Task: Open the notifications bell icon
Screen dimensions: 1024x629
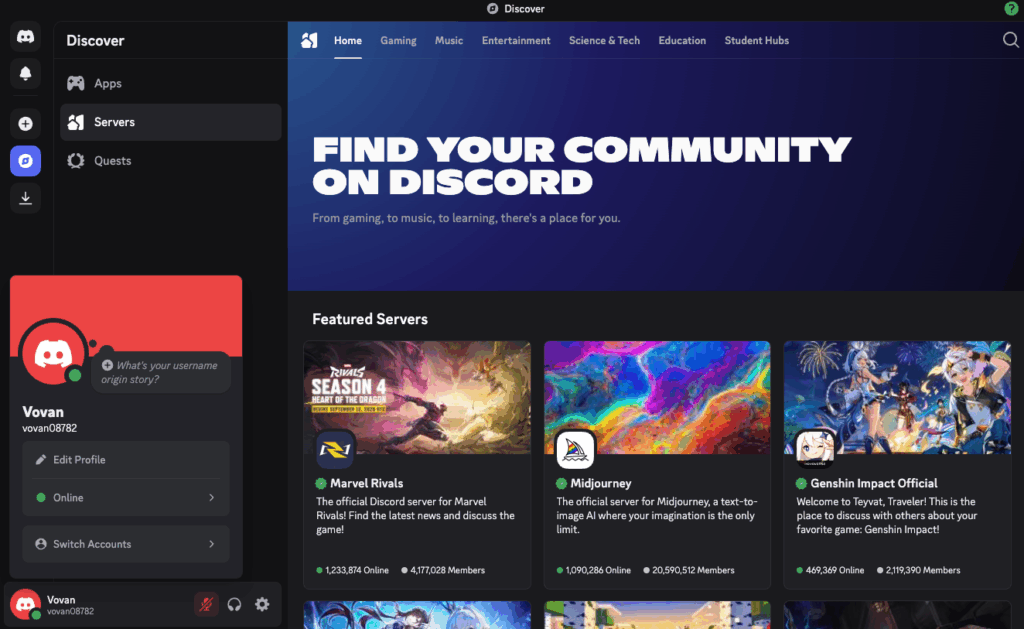Action: tap(25, 73)
